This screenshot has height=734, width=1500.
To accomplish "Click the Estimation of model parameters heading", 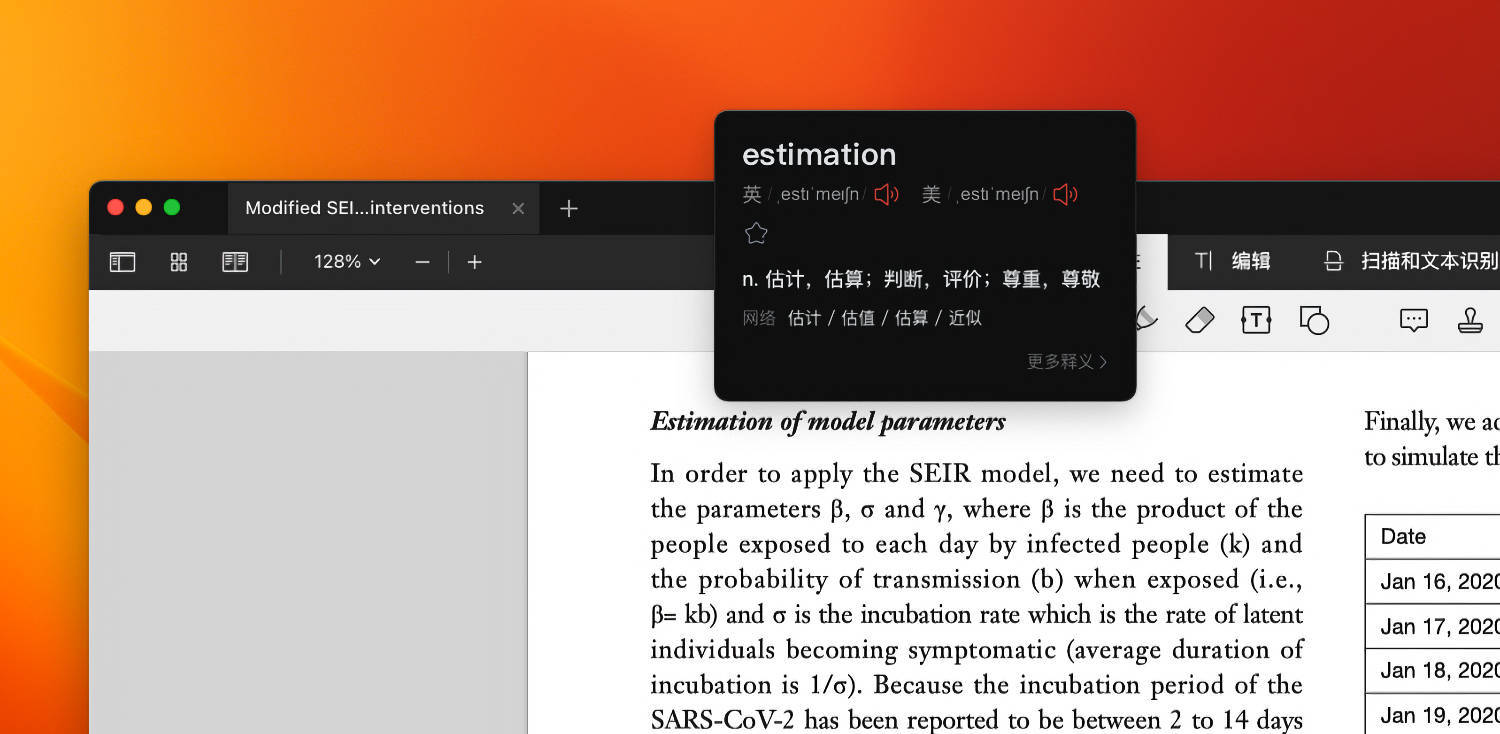I will coord(828,422).
